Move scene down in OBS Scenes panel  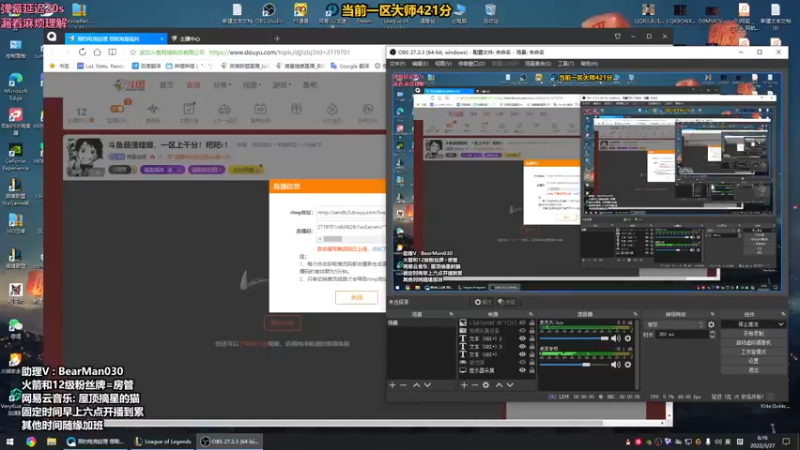click(x=428, y=385)
